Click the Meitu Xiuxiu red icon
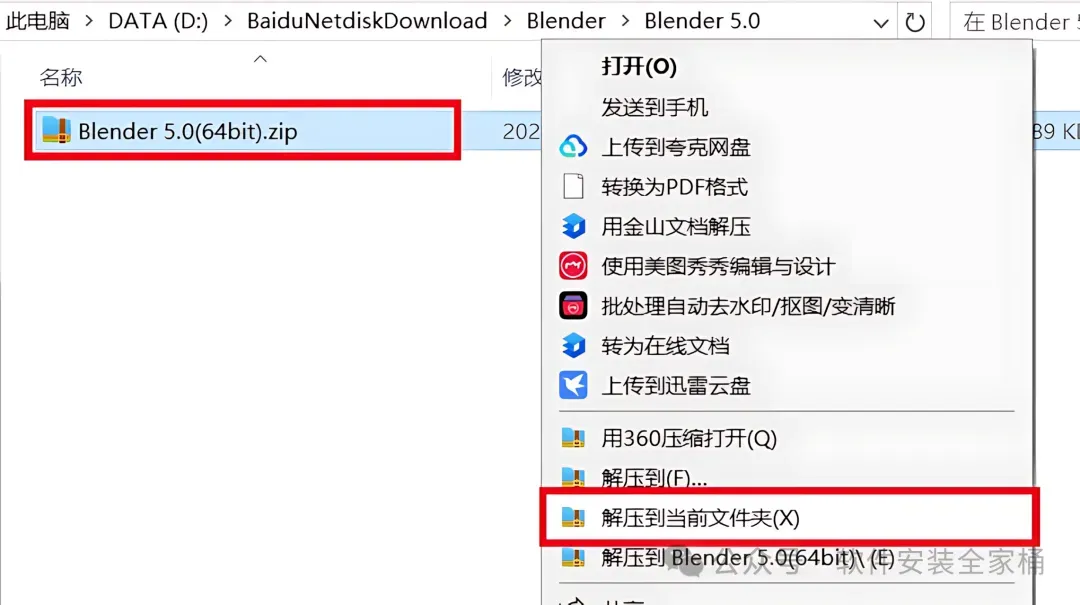The width and height of the screenshot is (1080, 605). 573,266
